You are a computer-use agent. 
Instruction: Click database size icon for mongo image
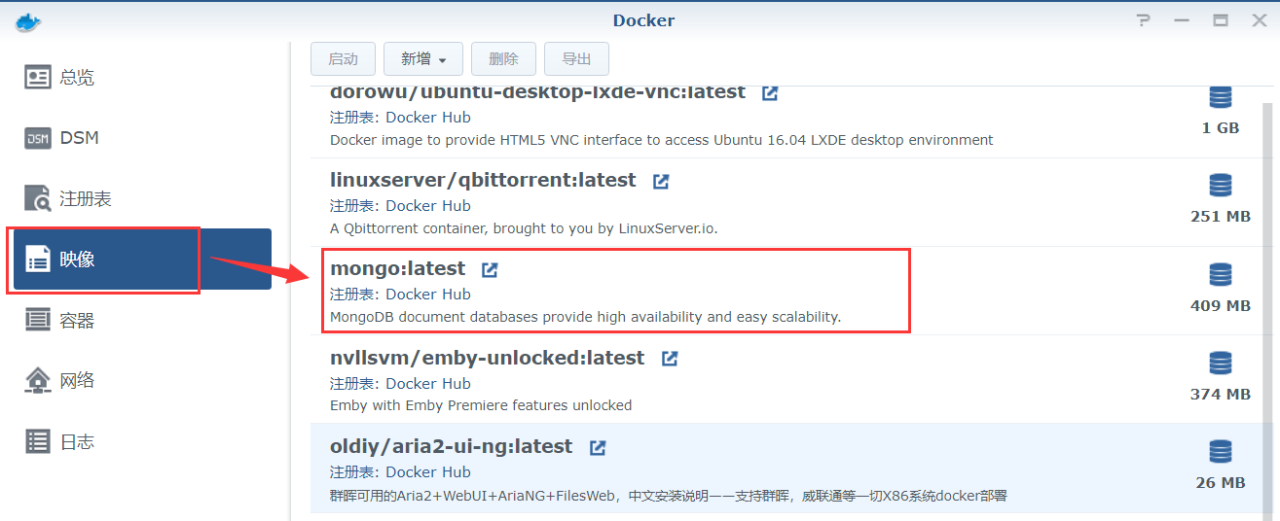coord(1220,274)
